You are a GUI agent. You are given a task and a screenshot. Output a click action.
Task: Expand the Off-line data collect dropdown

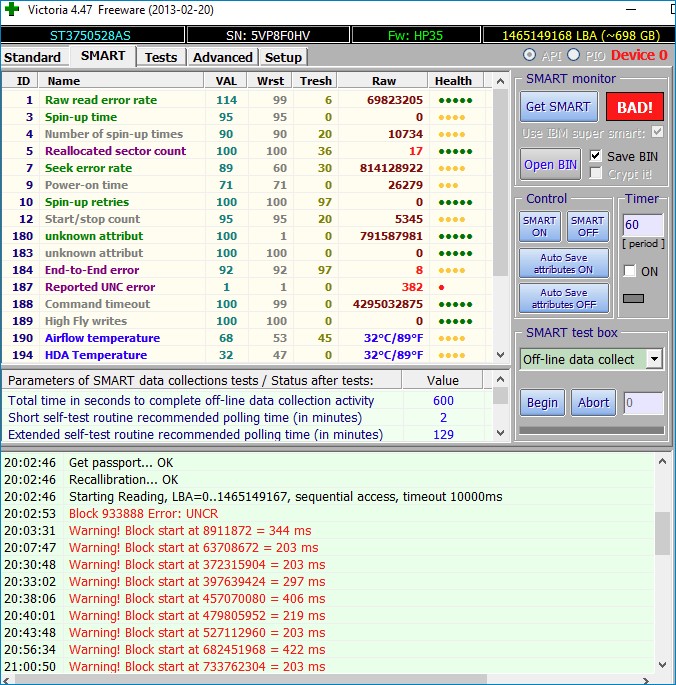pos(654,359)
